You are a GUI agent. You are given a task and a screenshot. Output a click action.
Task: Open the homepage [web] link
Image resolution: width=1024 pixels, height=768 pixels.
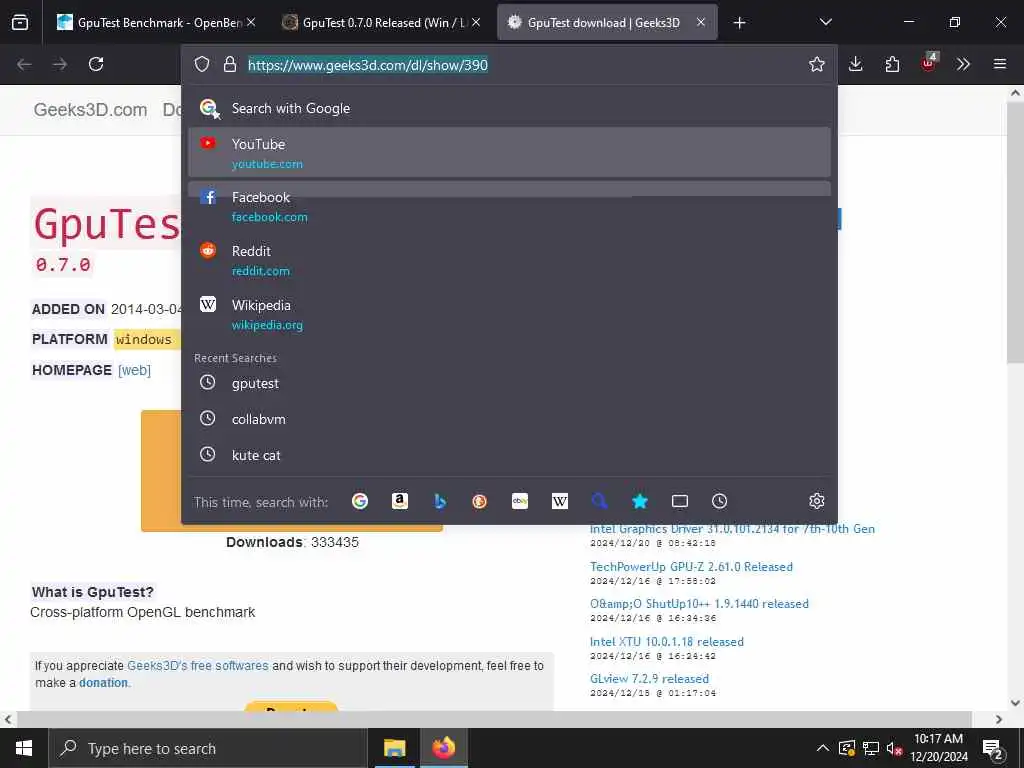pyautogui.click(x=135, y=370)
